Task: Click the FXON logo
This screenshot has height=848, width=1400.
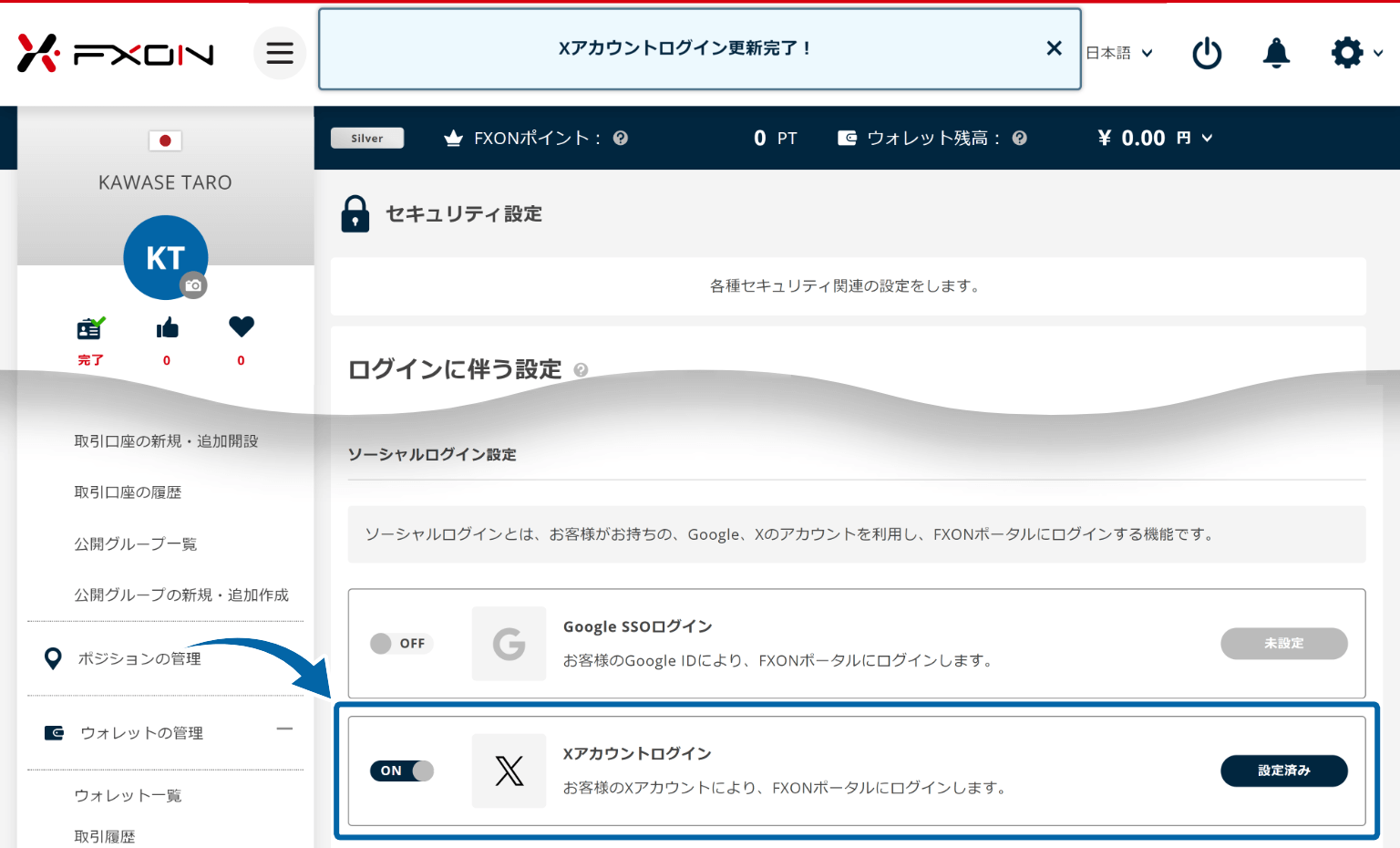Action: click(x=116, y=53)
